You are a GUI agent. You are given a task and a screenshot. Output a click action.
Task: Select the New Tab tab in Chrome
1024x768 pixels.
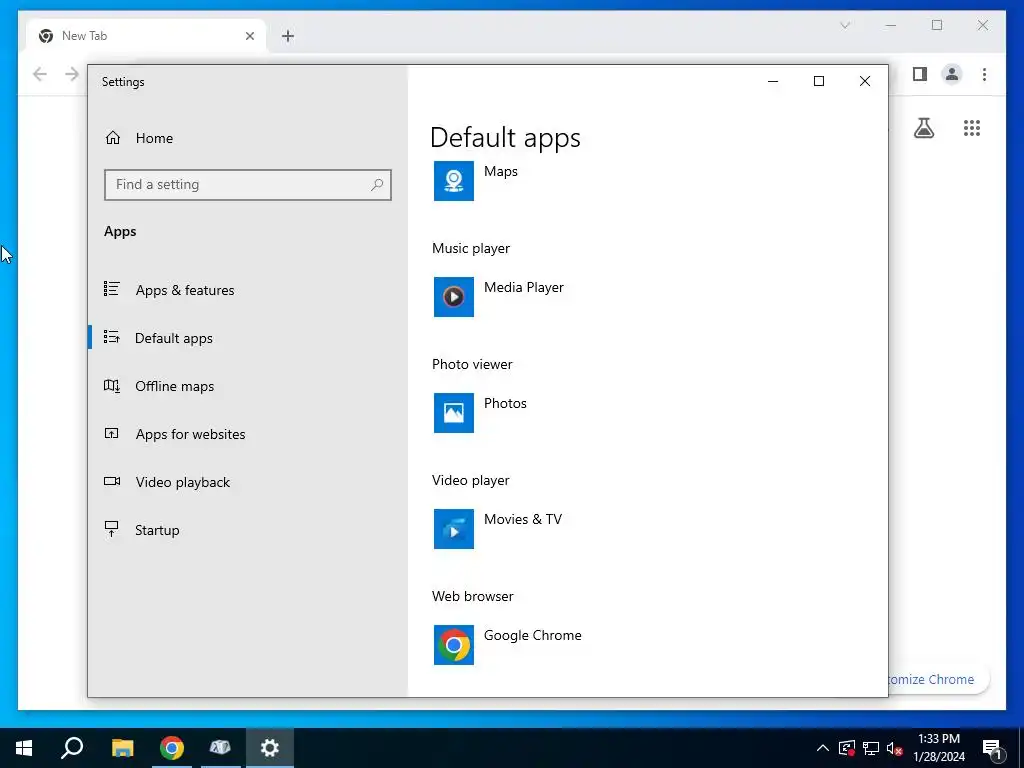(x=146, y=36)
